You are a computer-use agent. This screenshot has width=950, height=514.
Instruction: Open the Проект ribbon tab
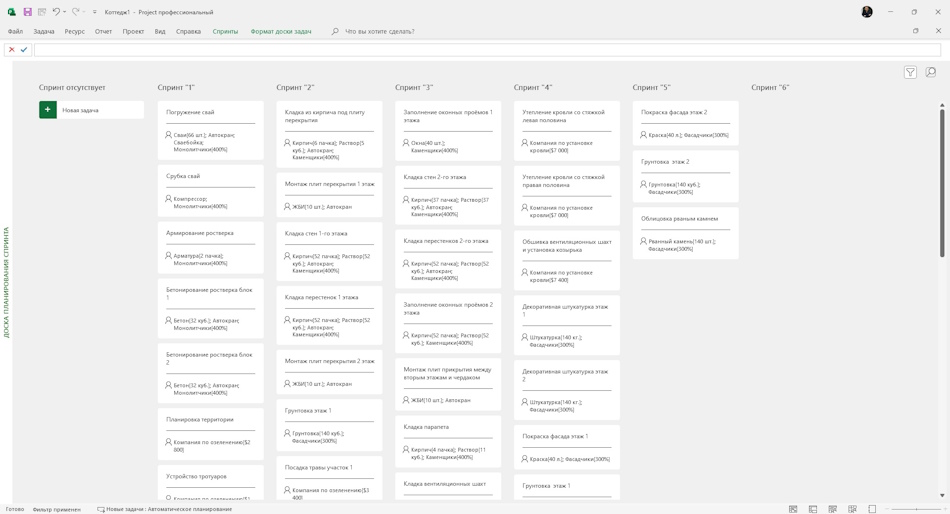(x=133, y=32)
